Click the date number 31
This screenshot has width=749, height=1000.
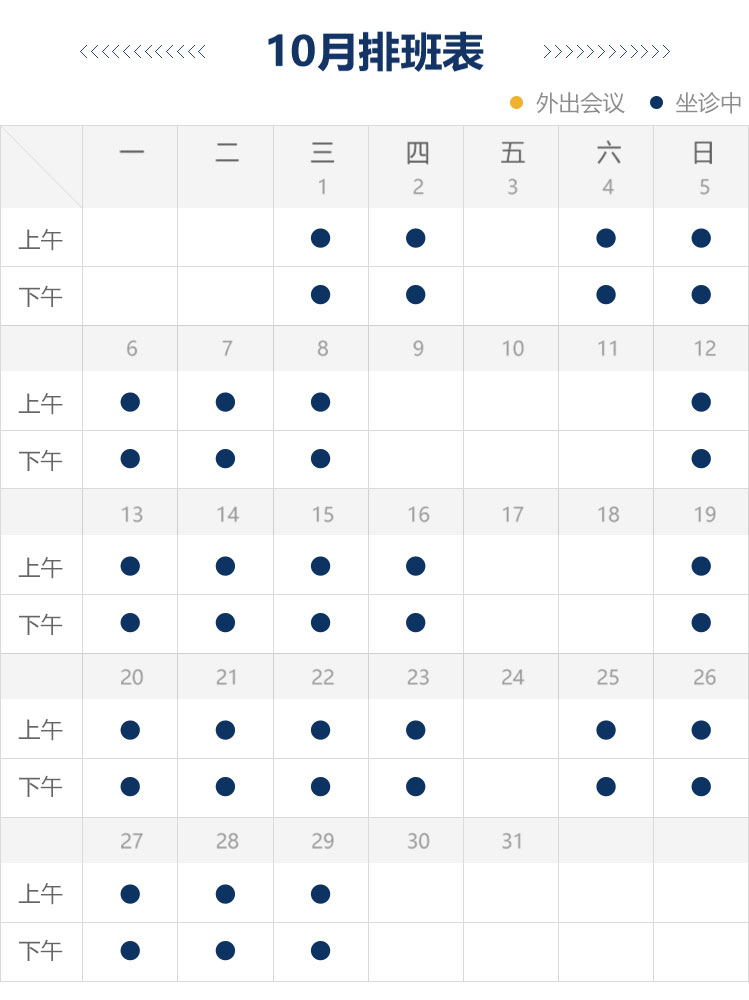(512, 841)
